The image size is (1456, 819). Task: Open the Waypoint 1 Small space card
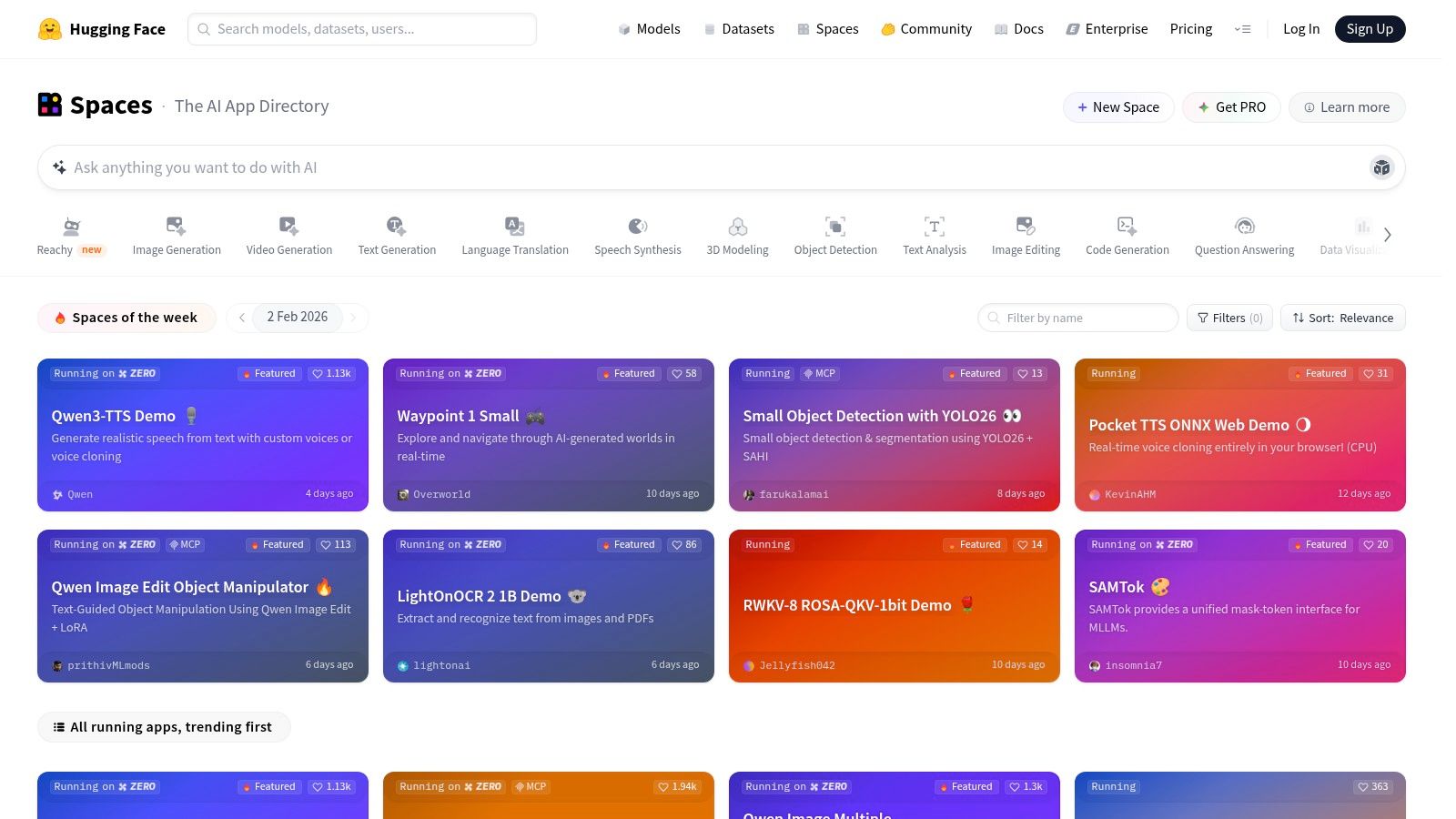(x=549, y=435)
